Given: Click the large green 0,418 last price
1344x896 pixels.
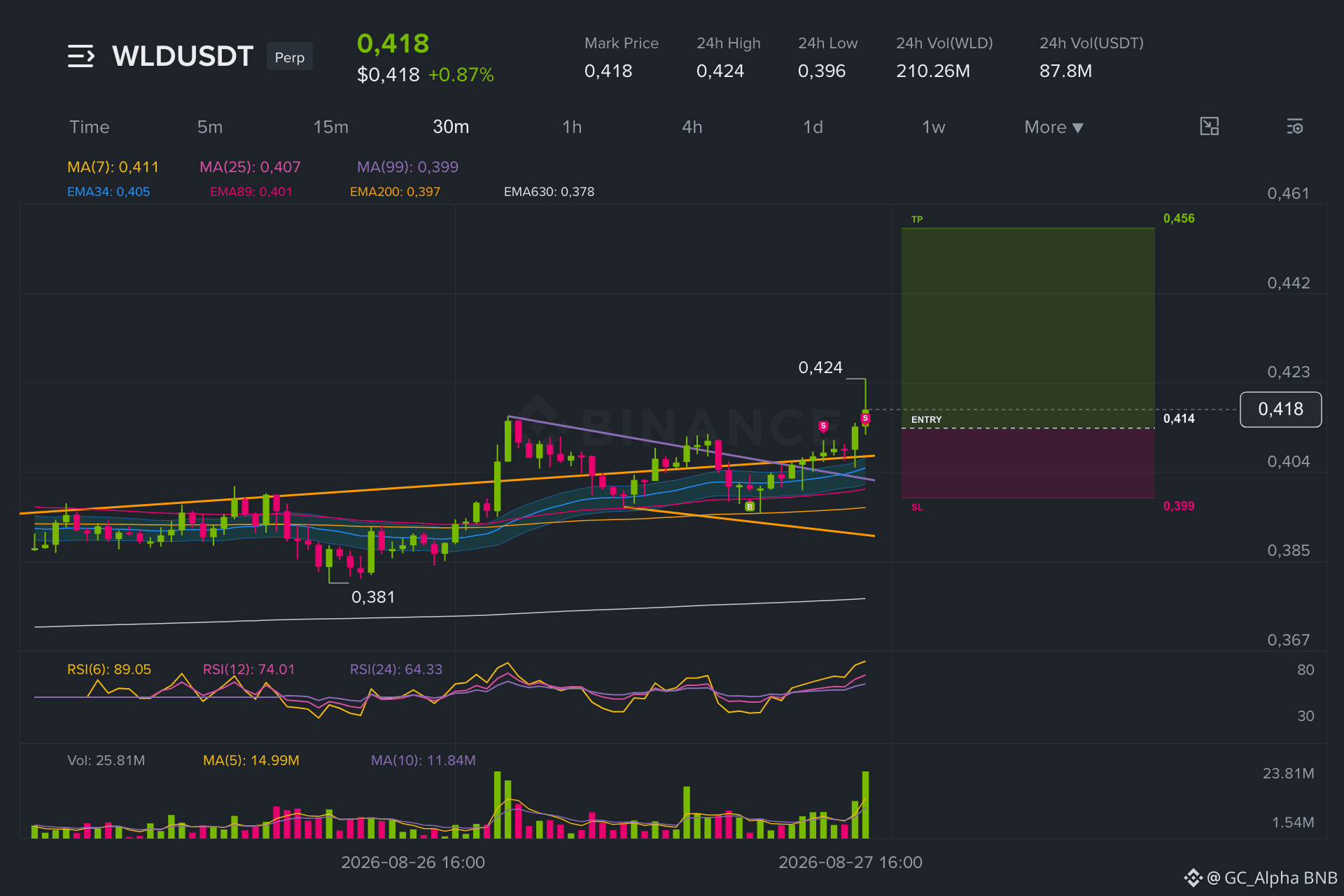Looking at the screenshot, I should point(393,43).
